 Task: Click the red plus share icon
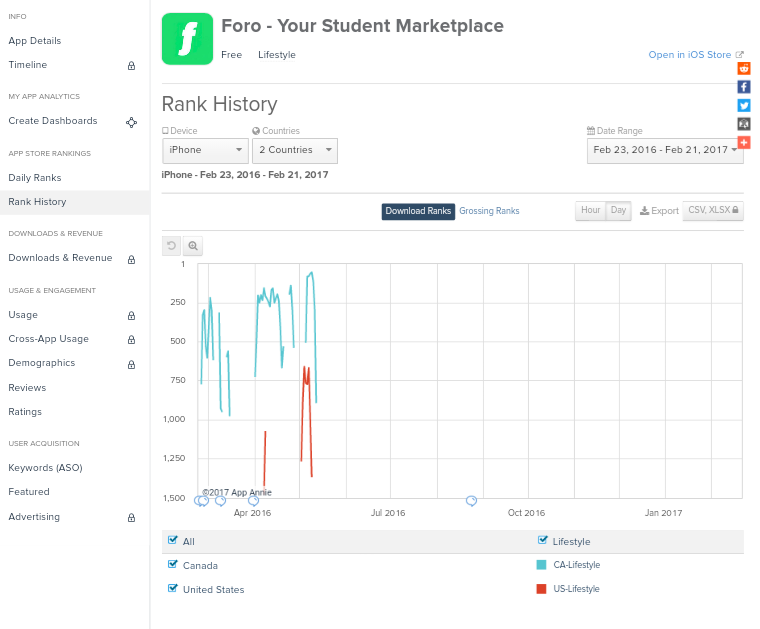point(744,143)
